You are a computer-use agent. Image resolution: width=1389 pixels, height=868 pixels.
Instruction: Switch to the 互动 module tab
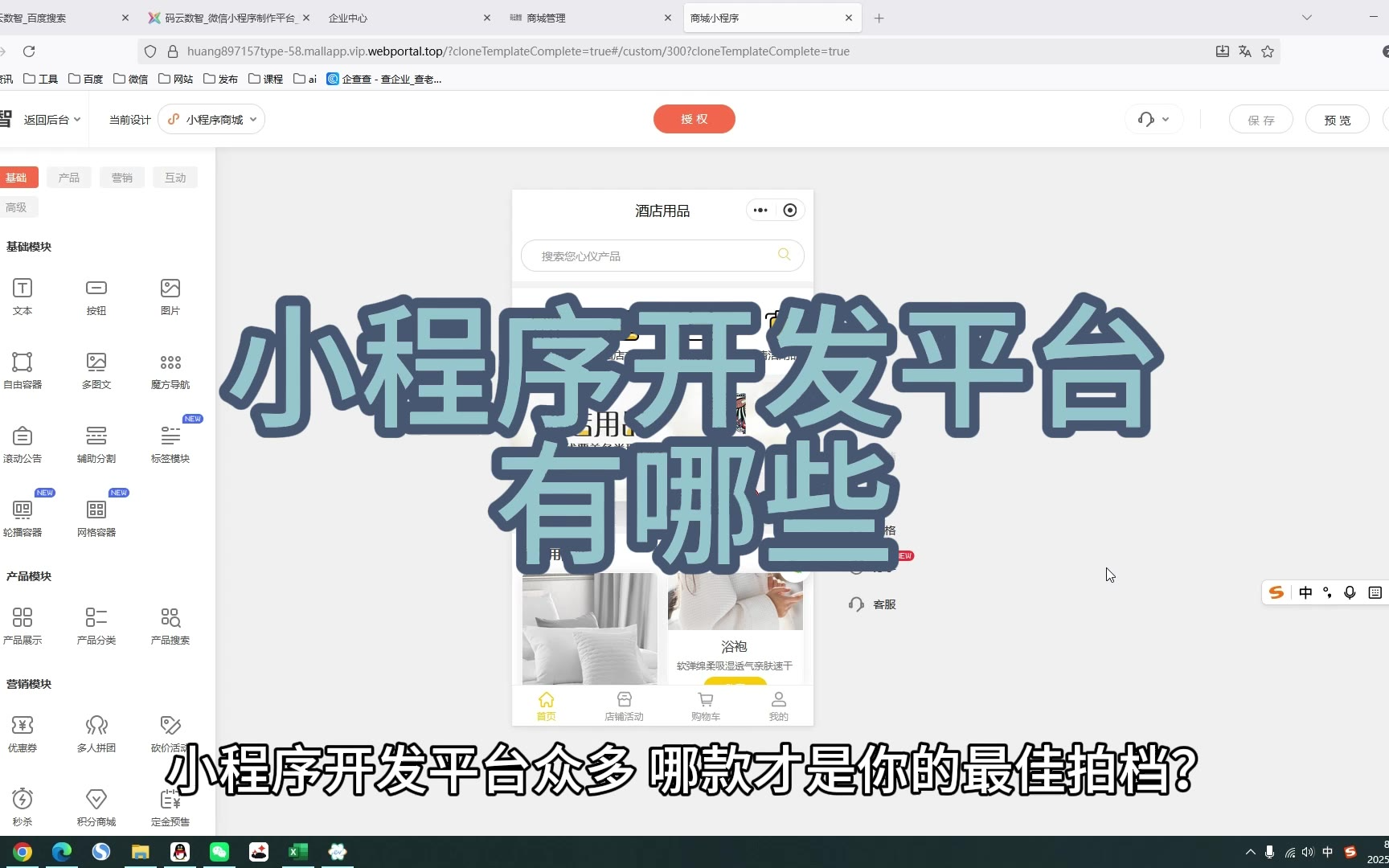point(175,178)
